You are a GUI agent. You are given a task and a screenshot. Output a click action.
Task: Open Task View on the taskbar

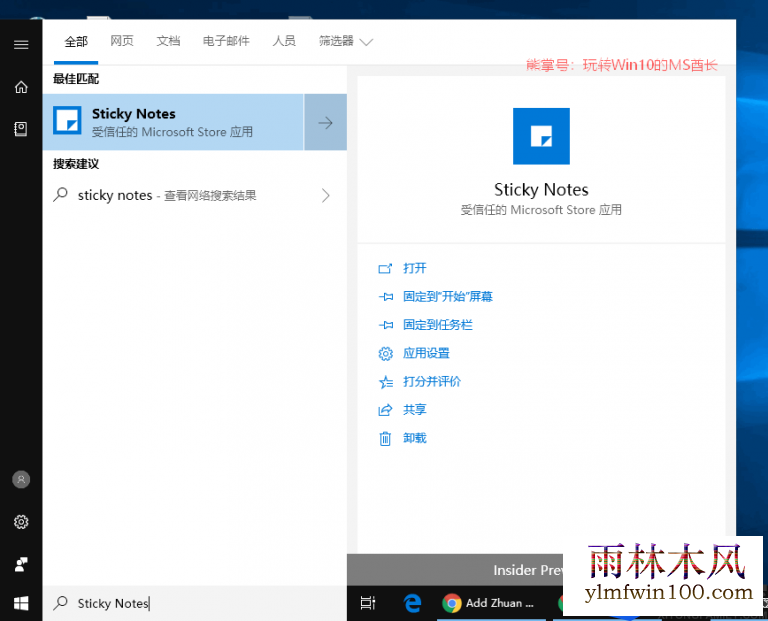[x=368, y=603]
